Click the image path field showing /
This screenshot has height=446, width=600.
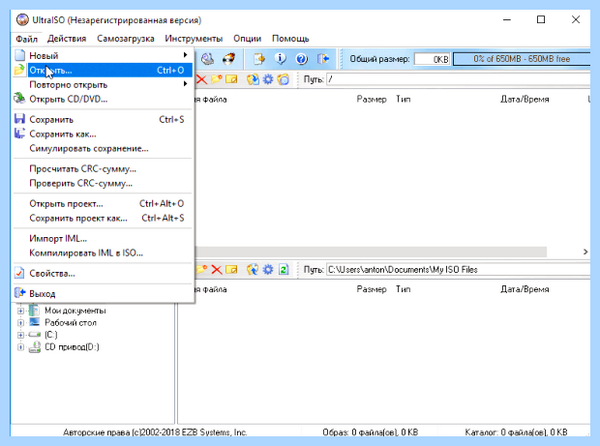click(458, 79)
